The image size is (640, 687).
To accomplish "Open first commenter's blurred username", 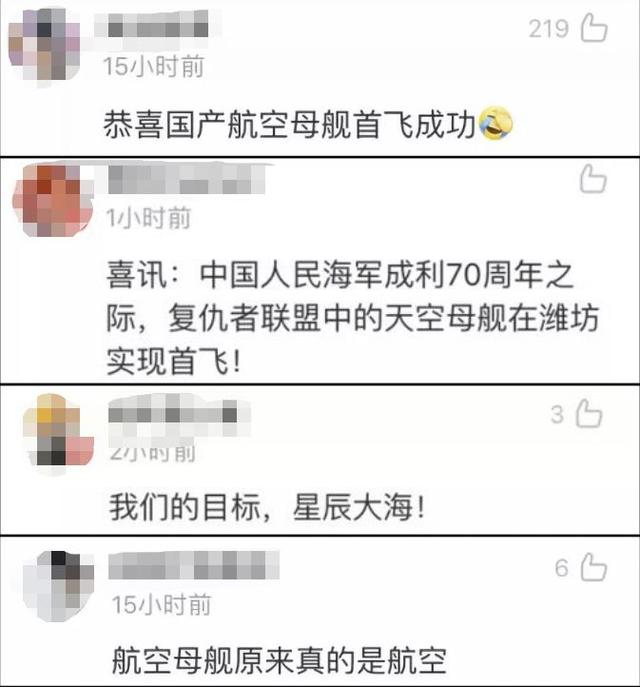I will (158, 26).
